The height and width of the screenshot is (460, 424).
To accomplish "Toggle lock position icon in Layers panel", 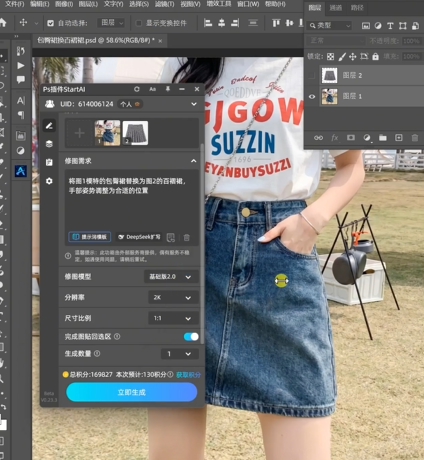I will [353, 57].
